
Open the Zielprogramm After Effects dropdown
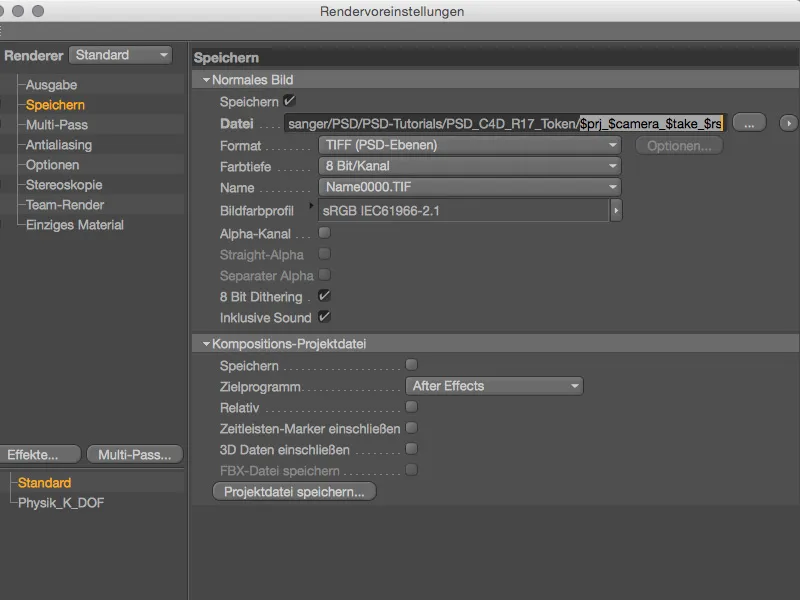pyautogui.click(x=494, y=386)
